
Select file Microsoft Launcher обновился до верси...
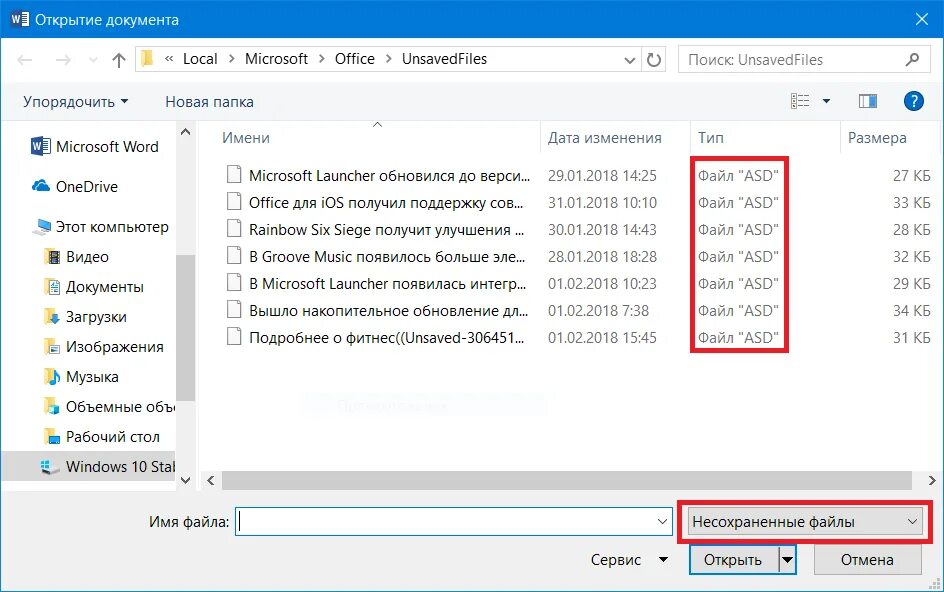[x=390, y=176]
